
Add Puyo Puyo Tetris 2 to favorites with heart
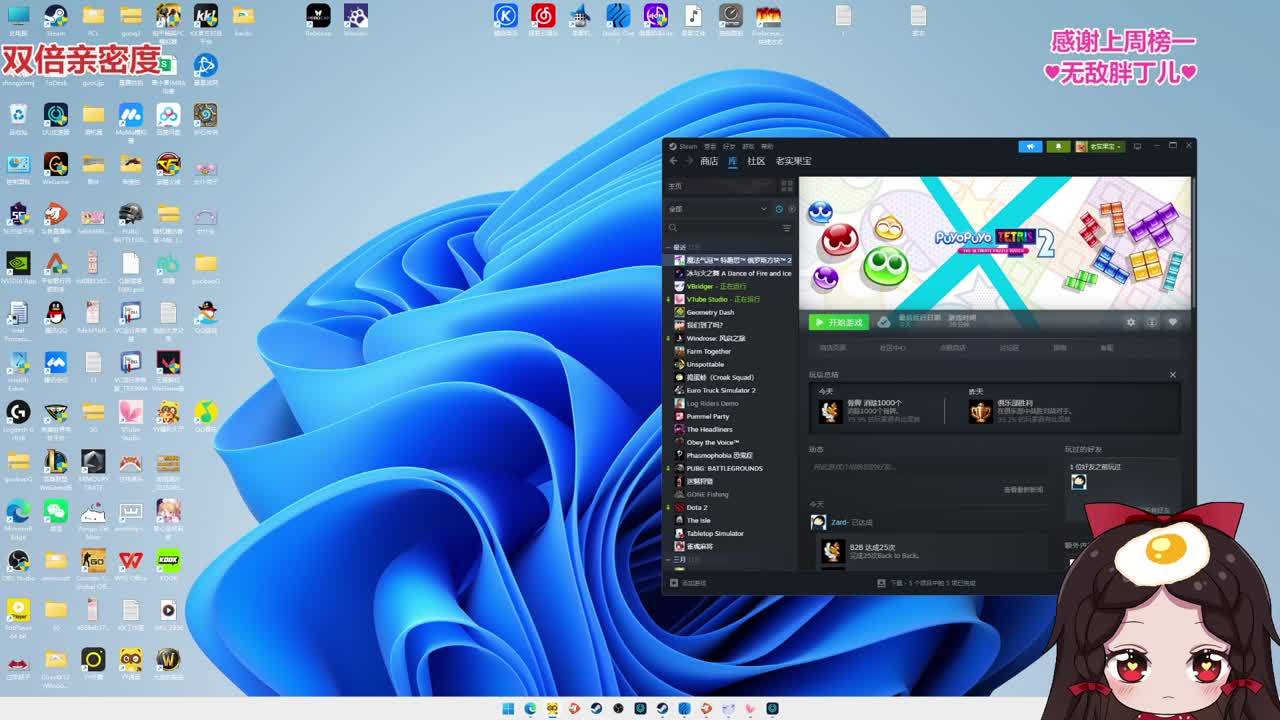point(1173,322)
